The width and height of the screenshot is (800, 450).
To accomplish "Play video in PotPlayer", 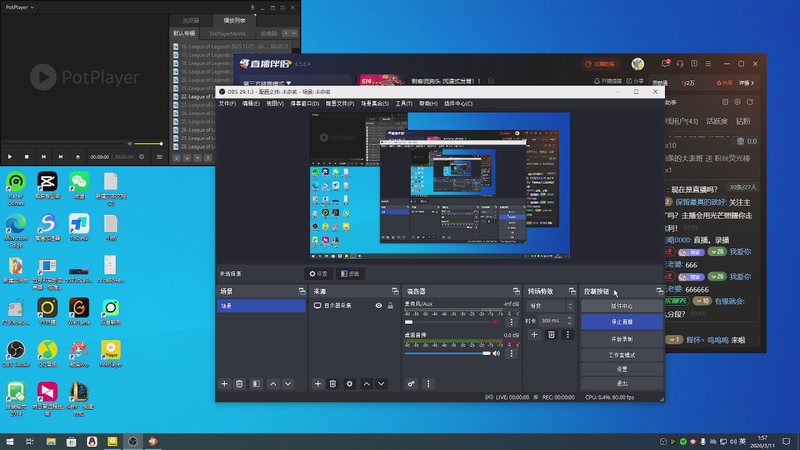I will (x=10, y=157).
